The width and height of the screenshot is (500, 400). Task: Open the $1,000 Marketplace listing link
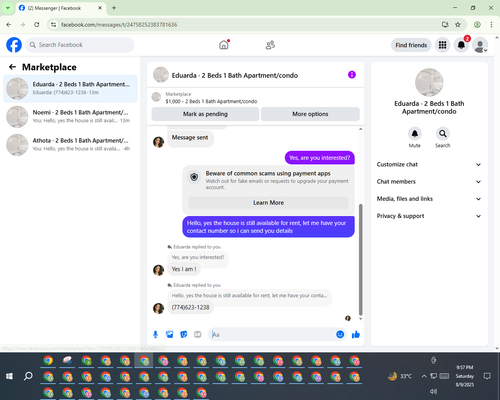pyautogui.click(x=211, y=101)
